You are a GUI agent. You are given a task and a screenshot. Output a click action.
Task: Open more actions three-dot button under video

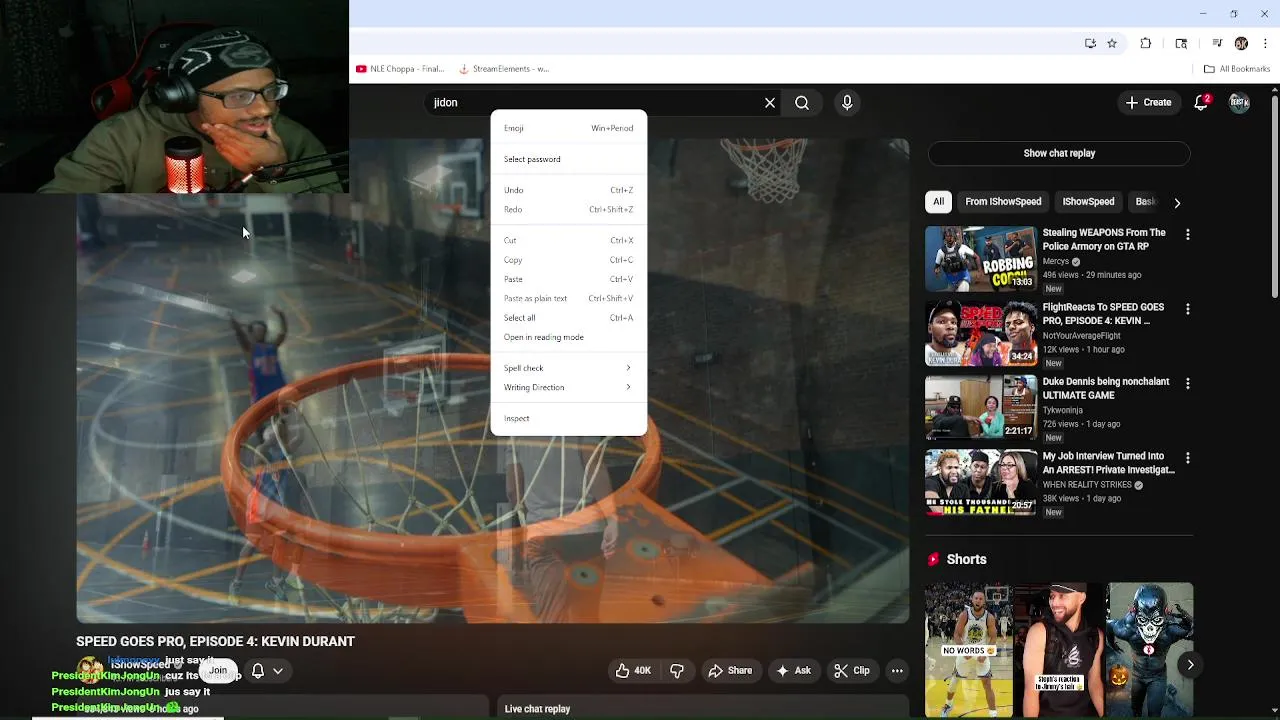coord(897,671)
